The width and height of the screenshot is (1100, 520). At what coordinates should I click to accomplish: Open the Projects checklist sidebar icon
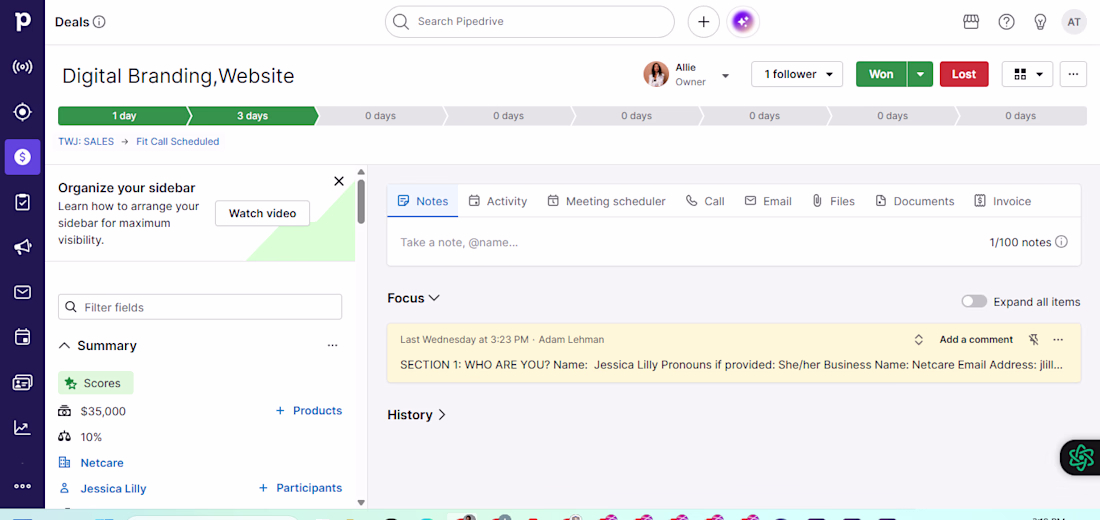22,202
